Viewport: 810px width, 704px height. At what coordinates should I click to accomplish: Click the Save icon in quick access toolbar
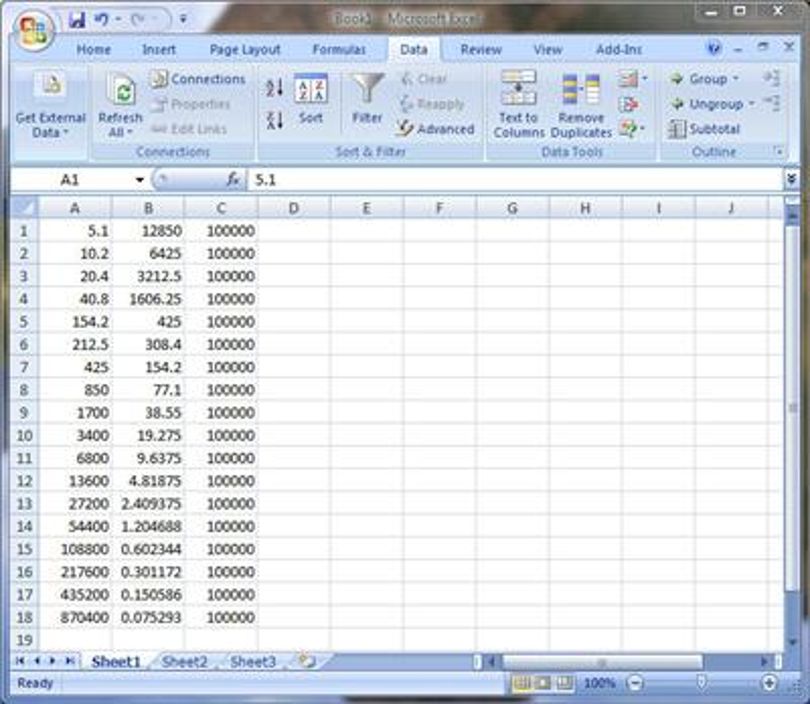click(x=77, y=20)
